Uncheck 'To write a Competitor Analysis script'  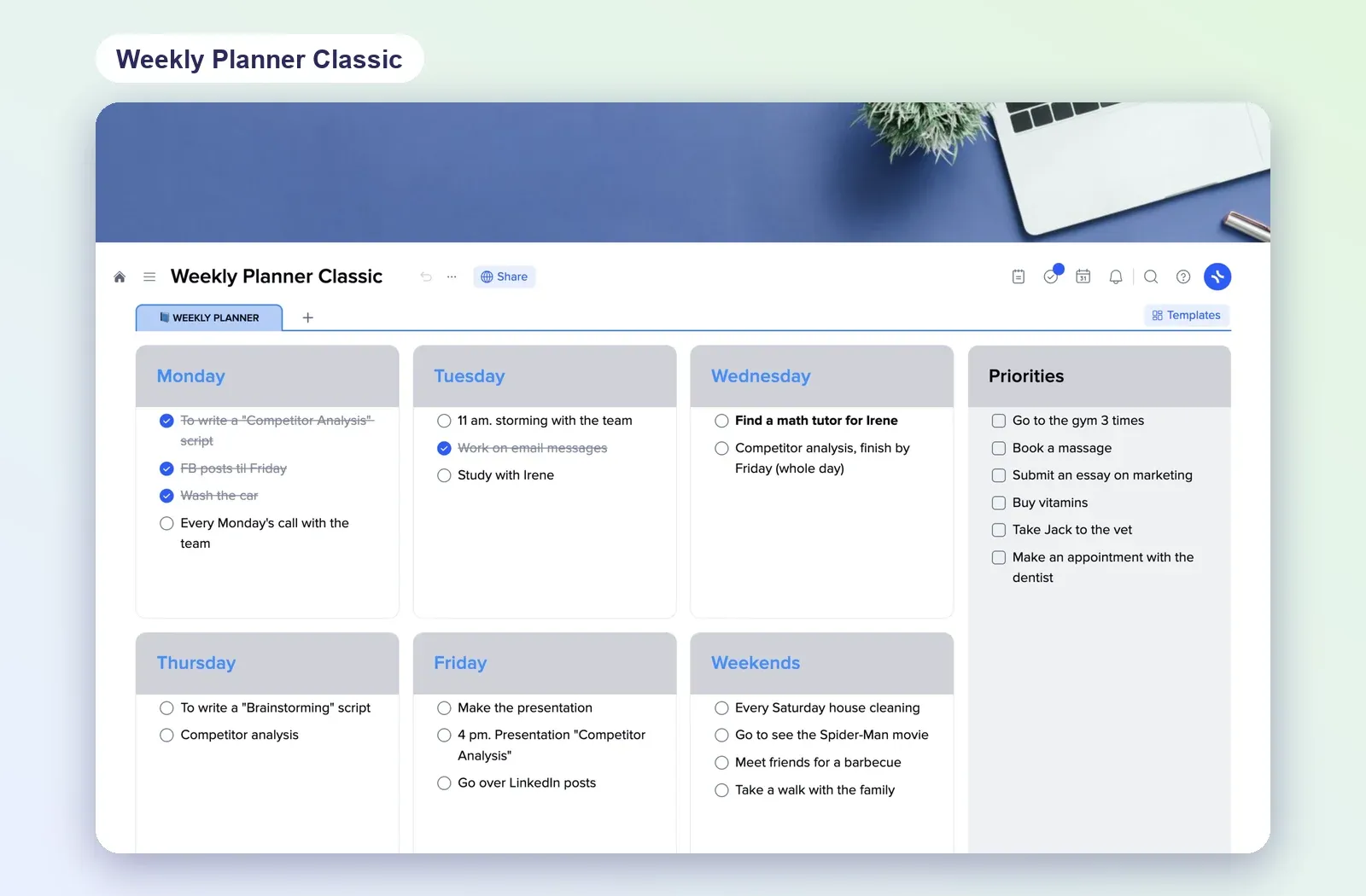point(166,421)
